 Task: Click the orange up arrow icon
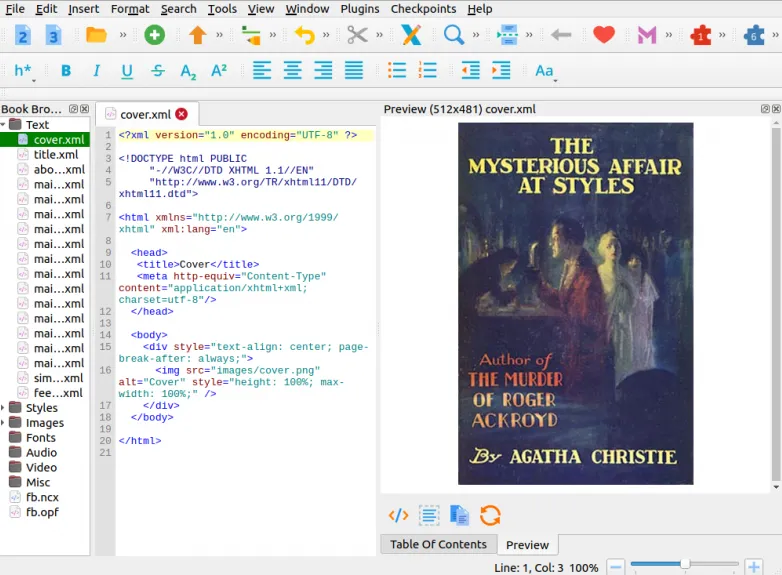pos(197,35)
